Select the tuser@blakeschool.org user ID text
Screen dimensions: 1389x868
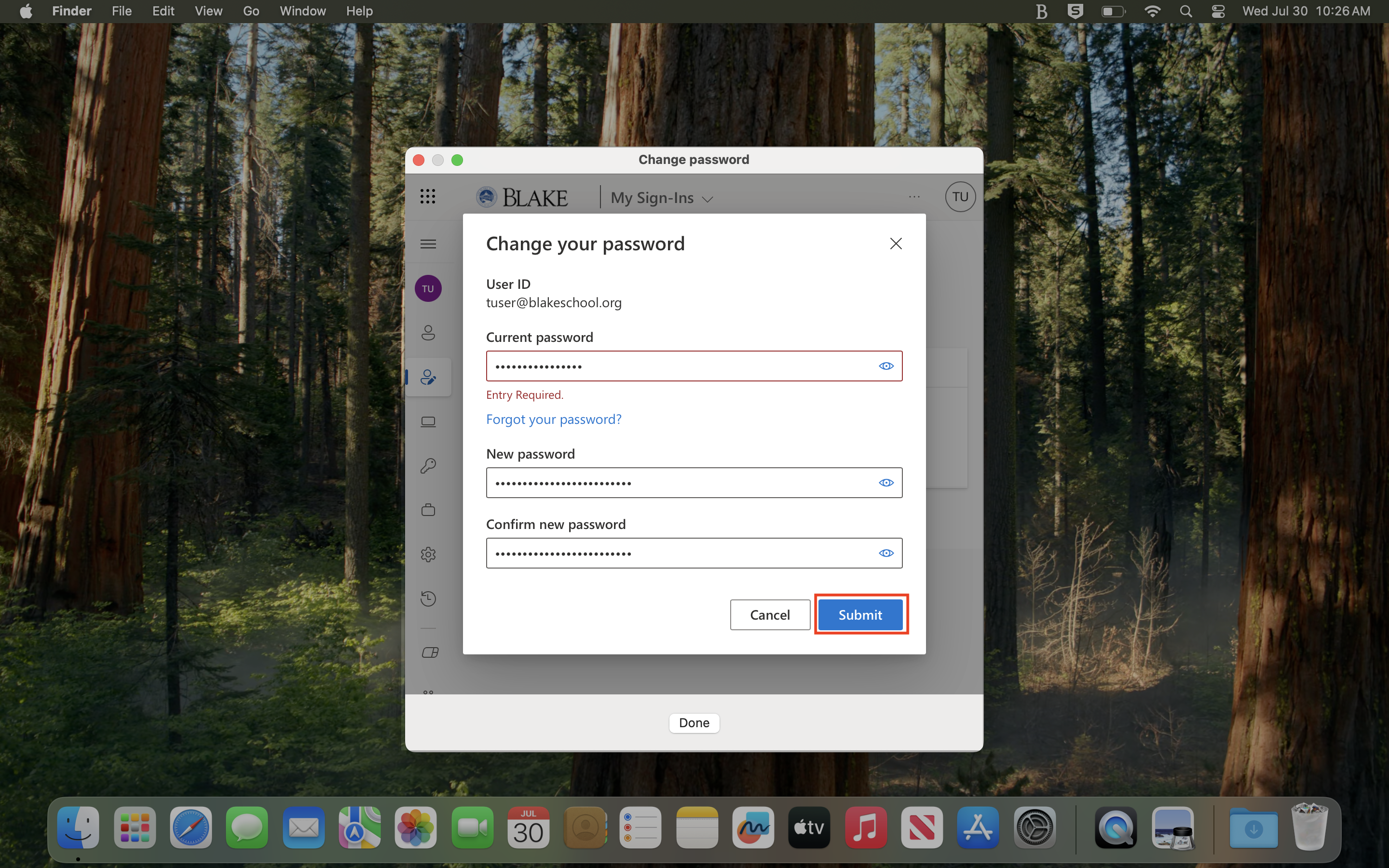[x=553, y=302]
